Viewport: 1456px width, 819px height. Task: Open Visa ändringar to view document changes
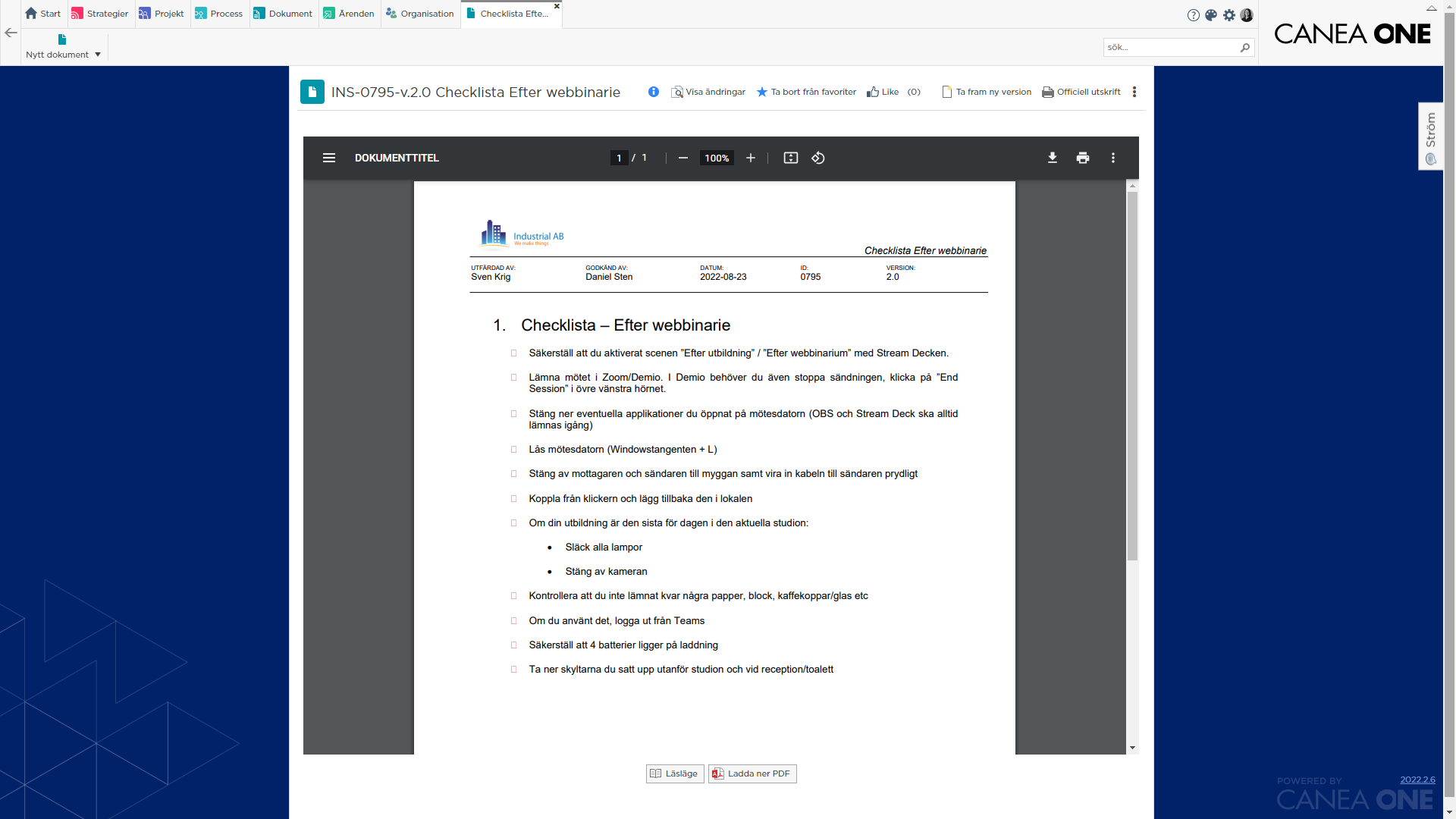708,92
